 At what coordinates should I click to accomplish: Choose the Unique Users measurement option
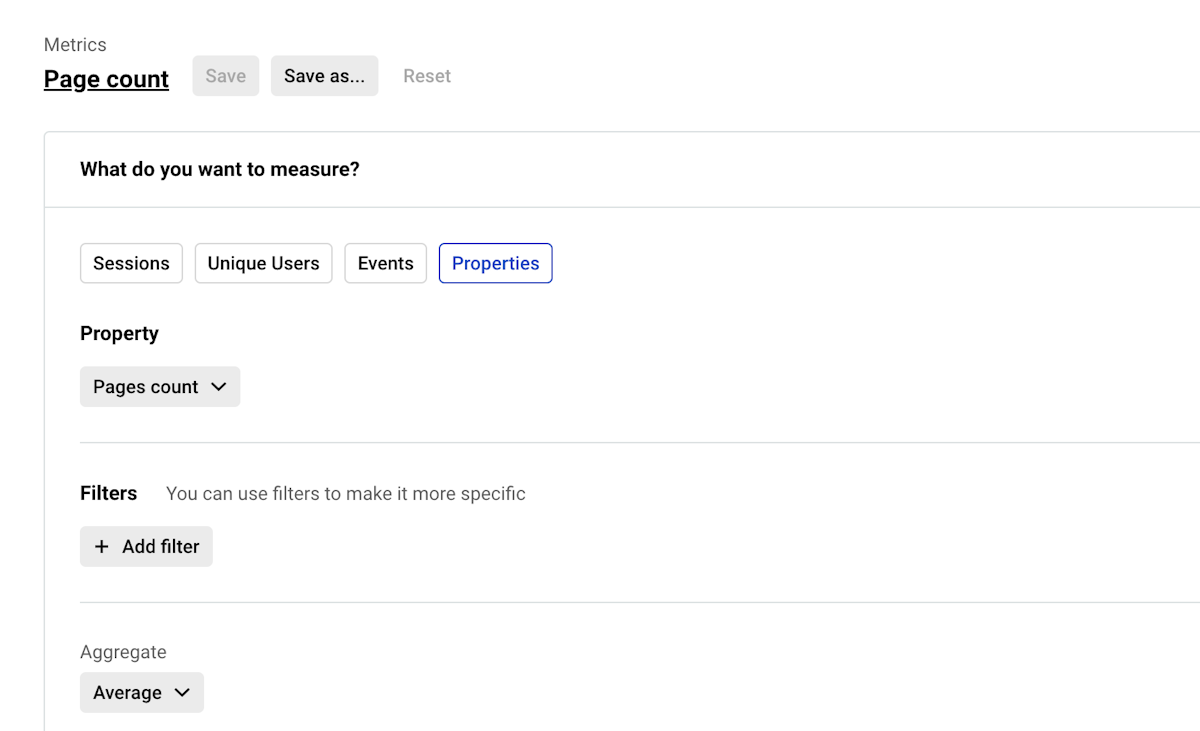(x=263, y=264)
